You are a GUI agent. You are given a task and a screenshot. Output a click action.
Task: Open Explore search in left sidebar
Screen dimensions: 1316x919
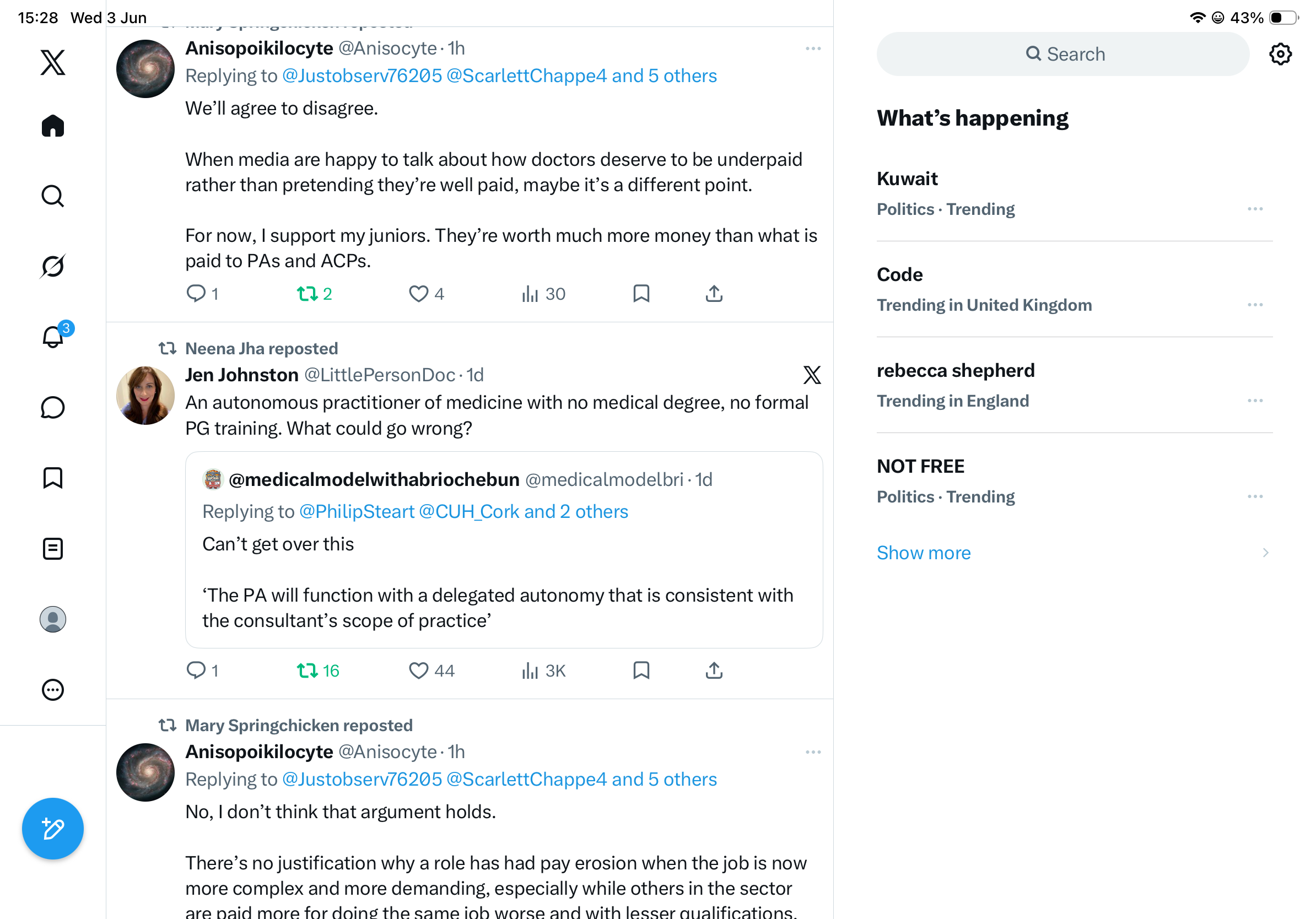(x=53, y=196)
